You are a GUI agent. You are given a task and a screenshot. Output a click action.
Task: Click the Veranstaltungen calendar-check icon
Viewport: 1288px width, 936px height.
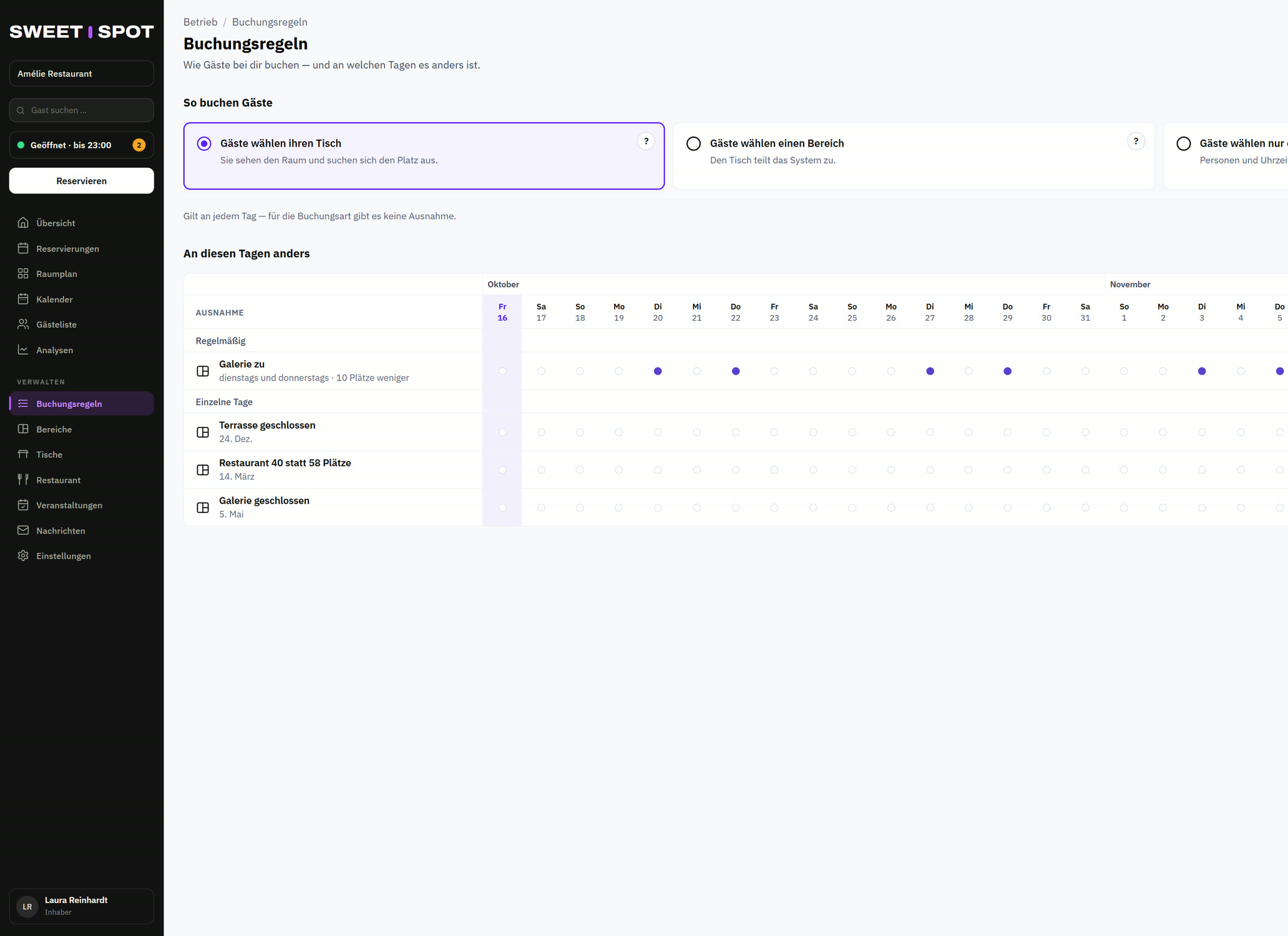(x=23, y=505)
